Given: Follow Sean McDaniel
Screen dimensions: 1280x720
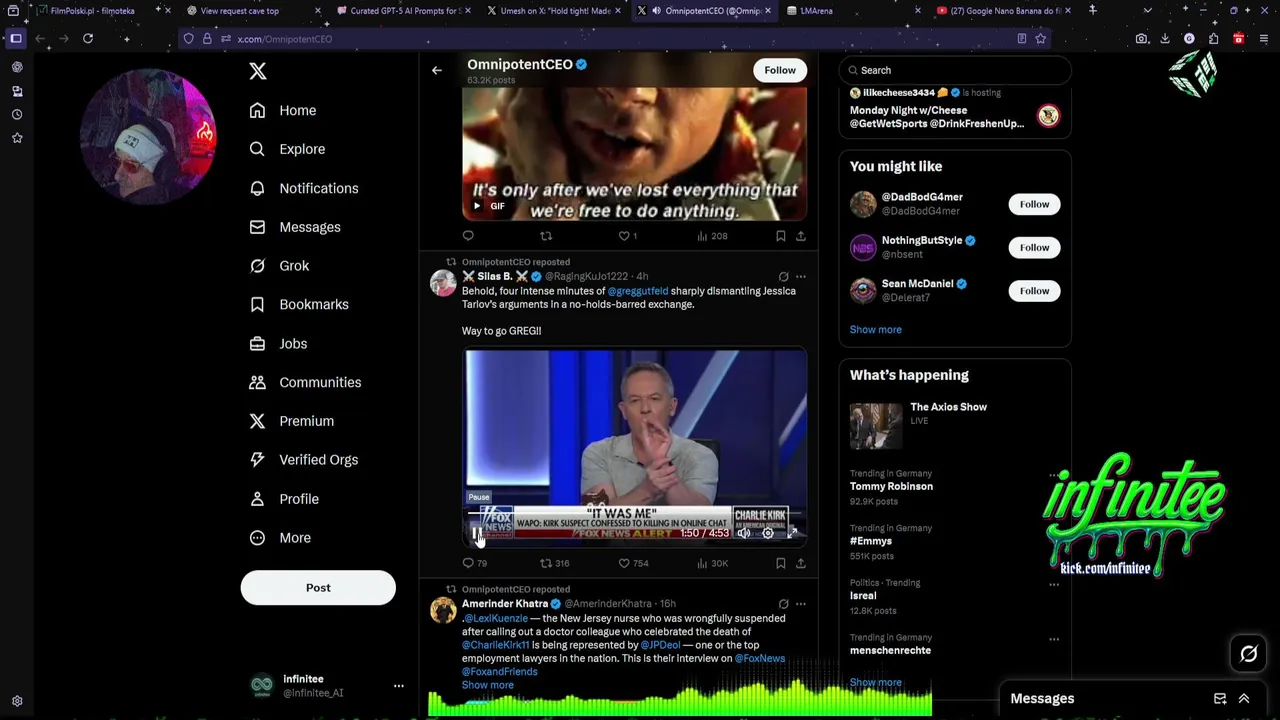Looking at the screenshot, I should [1034, 291].
